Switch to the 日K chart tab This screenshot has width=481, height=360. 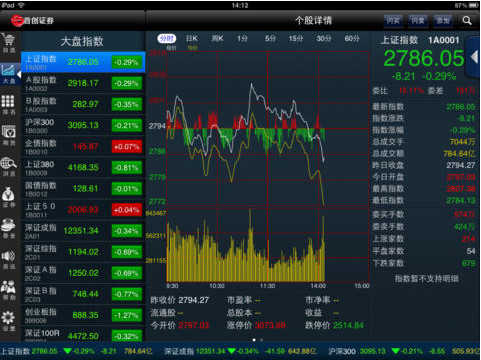(x=192, y=39)
